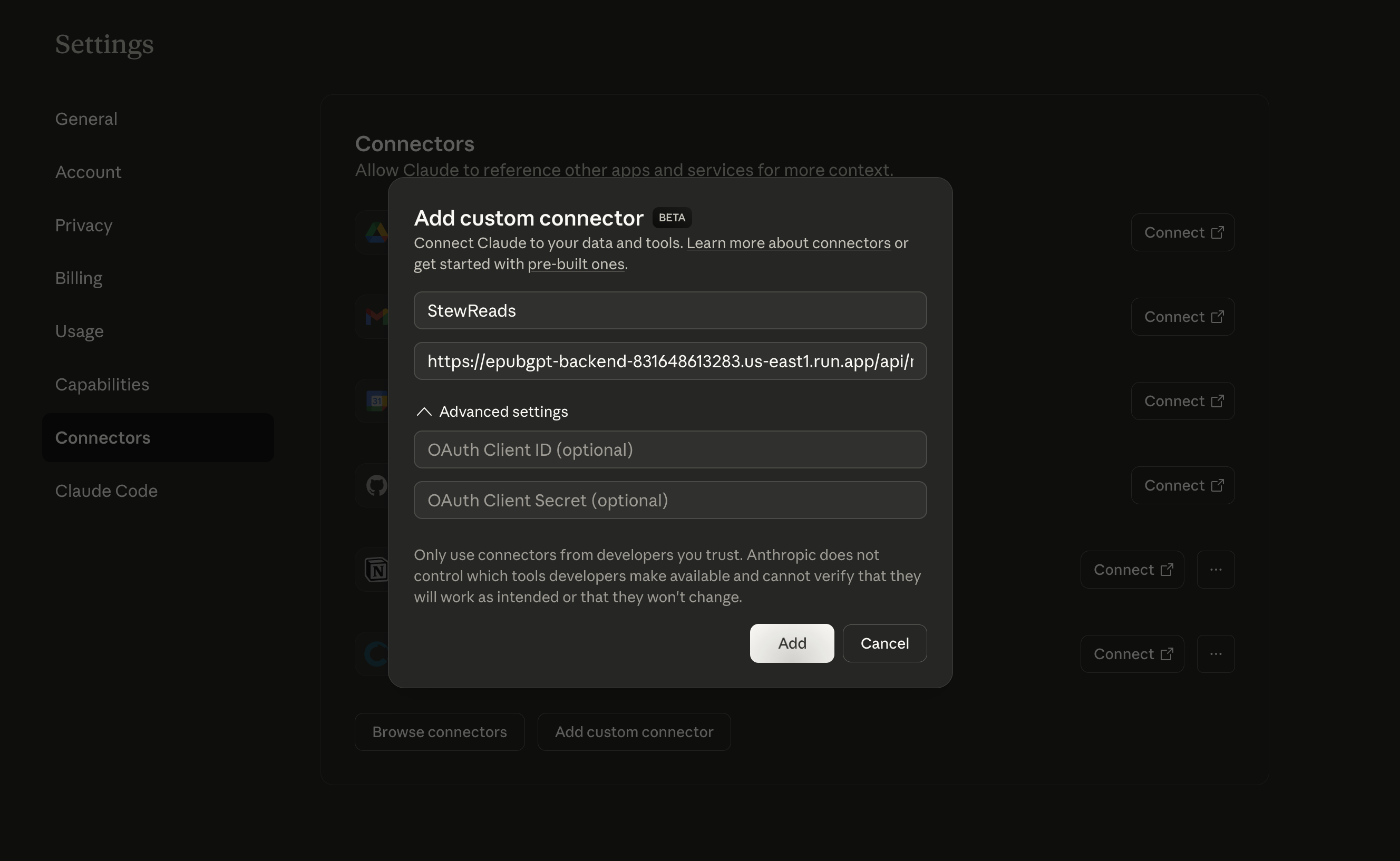Screen dimensions: 1400x861
Task: Open Claude Code settings
Action: point(106,491)
